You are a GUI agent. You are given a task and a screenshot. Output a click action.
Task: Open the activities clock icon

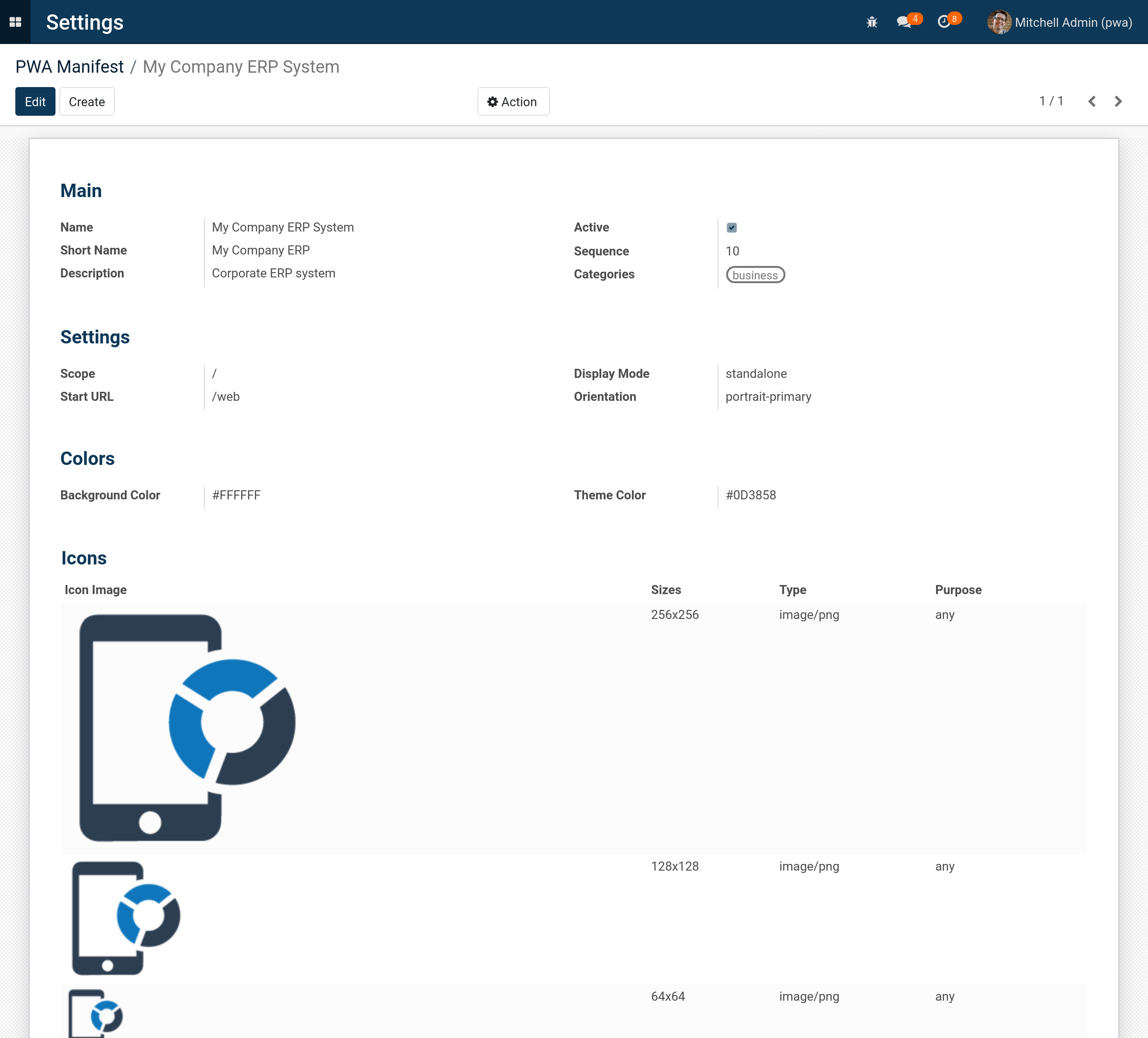tap(944, 22)
